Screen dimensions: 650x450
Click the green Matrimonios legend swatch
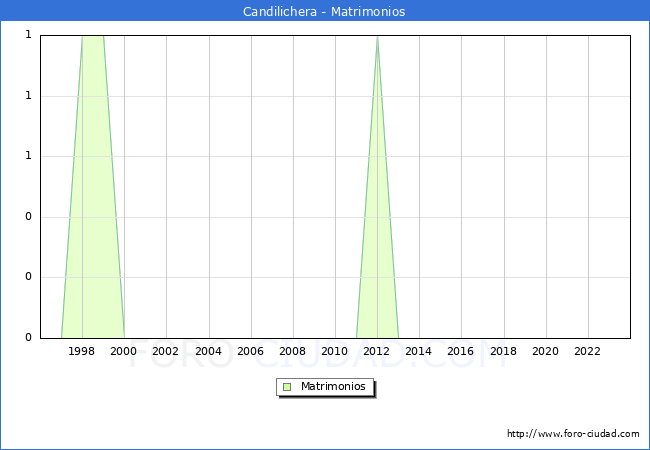point(287,387)
